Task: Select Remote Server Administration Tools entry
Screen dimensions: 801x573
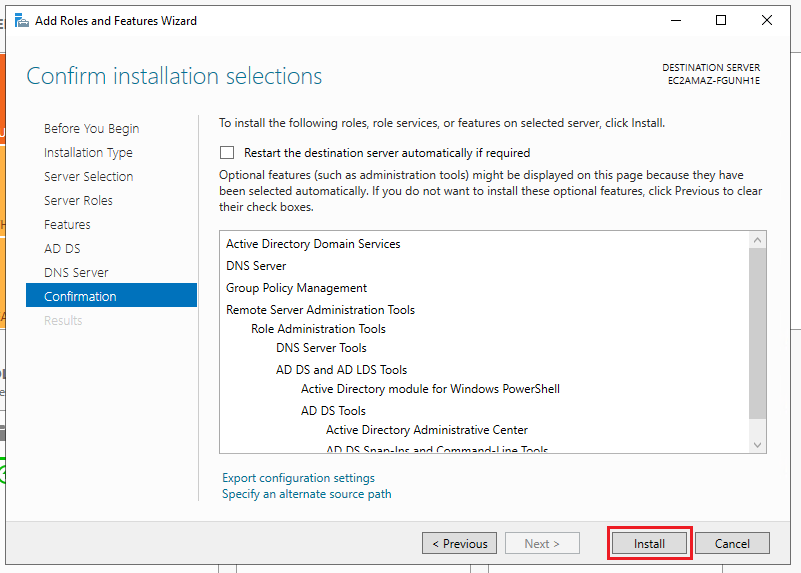Action: point(320,310)
